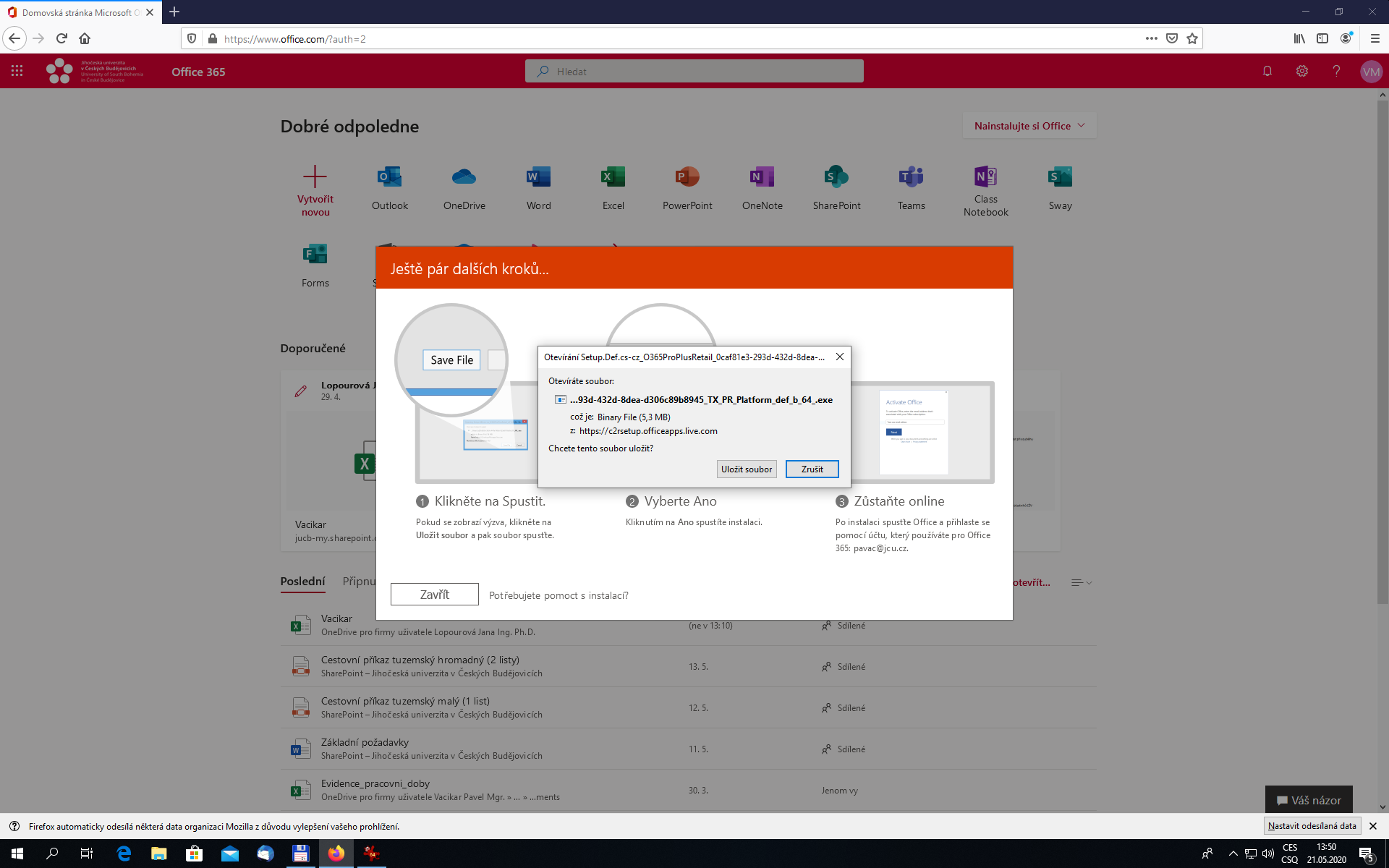Launch PowerPoint app icon
Viewport: 1389px width, 868px height.
(687, 177)
